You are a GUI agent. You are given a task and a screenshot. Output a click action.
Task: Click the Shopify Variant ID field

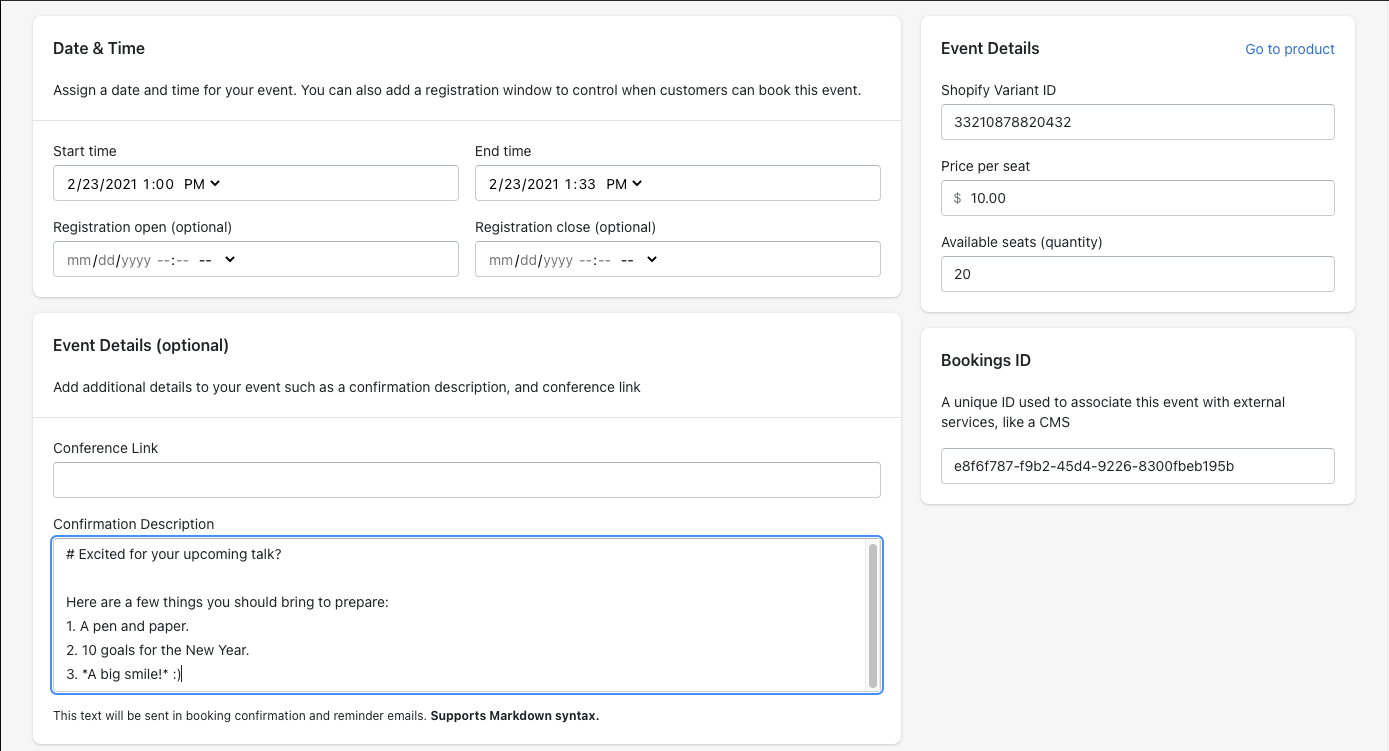1137,122
